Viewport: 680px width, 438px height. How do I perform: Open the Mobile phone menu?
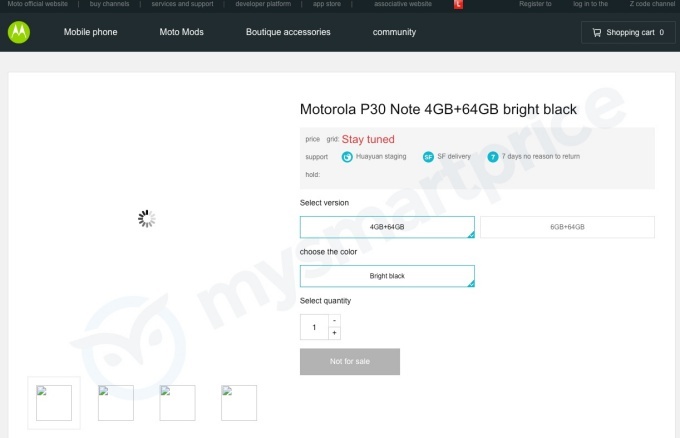point(90,32)
